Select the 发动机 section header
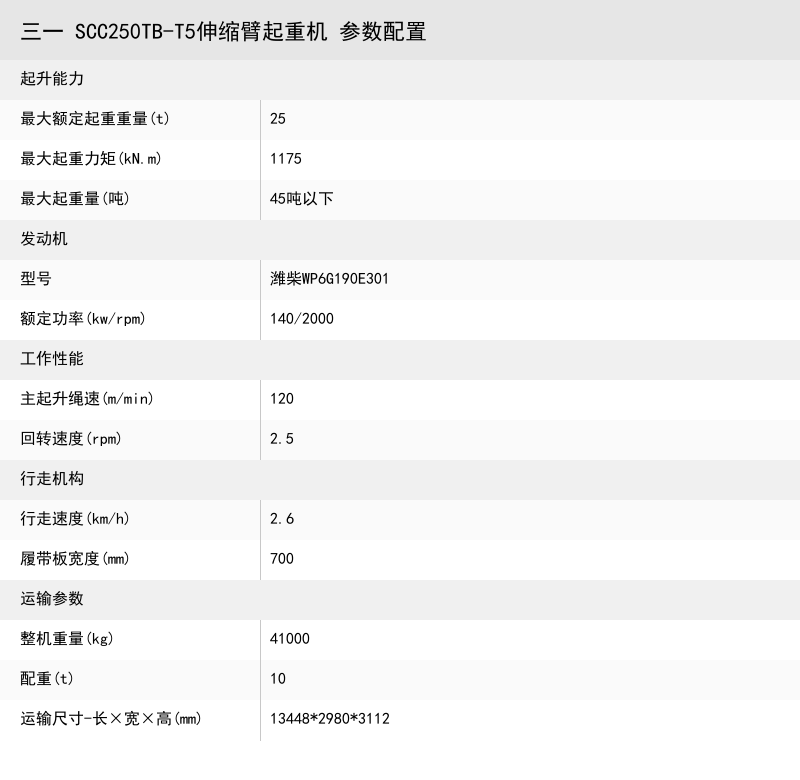Viewport: 800px width, 780px height. tap(38, 239)
